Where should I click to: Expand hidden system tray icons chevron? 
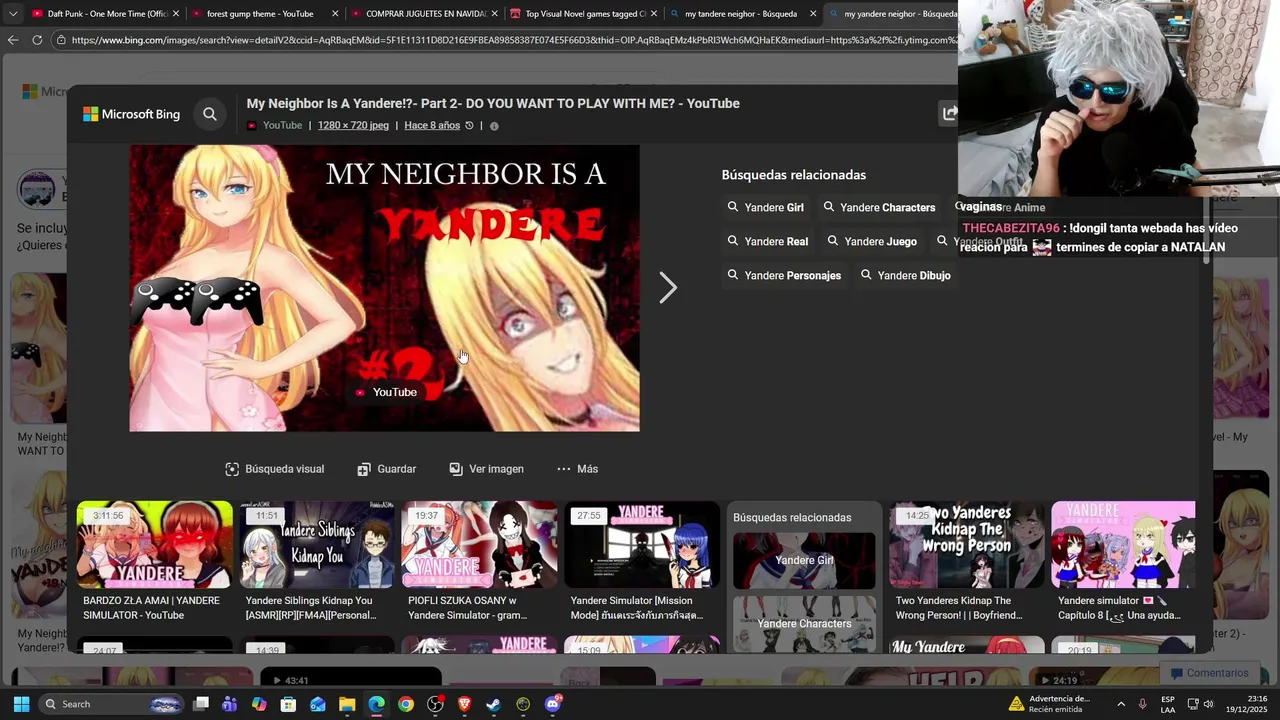coord(1121,704)
